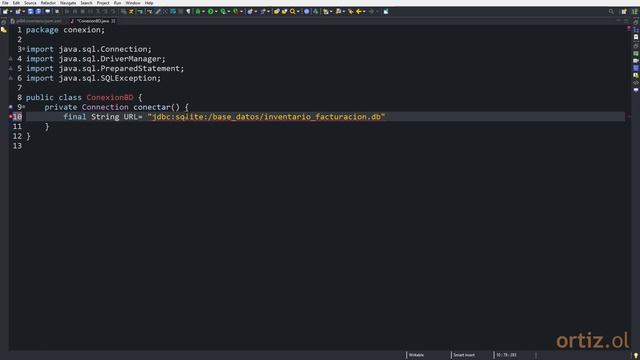Viewport: 640px width, 360px height.
Task: Click the Pin Editor toolbar icon
Action: (386, 11)
